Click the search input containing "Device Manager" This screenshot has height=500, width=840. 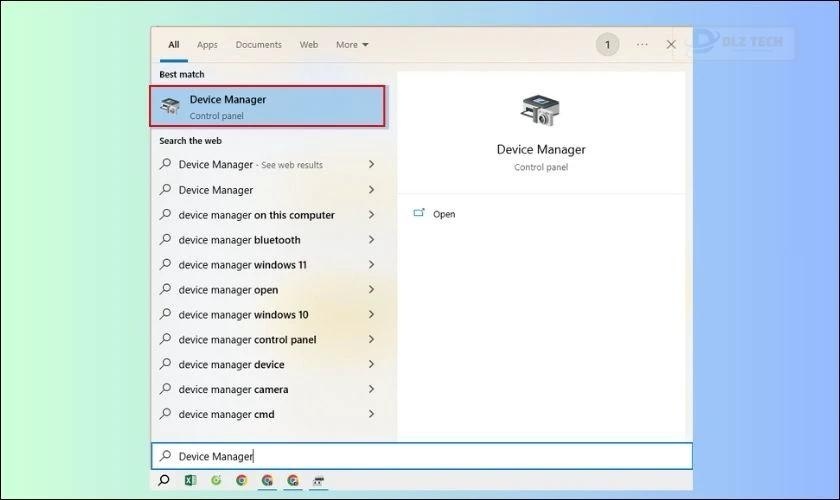click(x=422, y=456)
